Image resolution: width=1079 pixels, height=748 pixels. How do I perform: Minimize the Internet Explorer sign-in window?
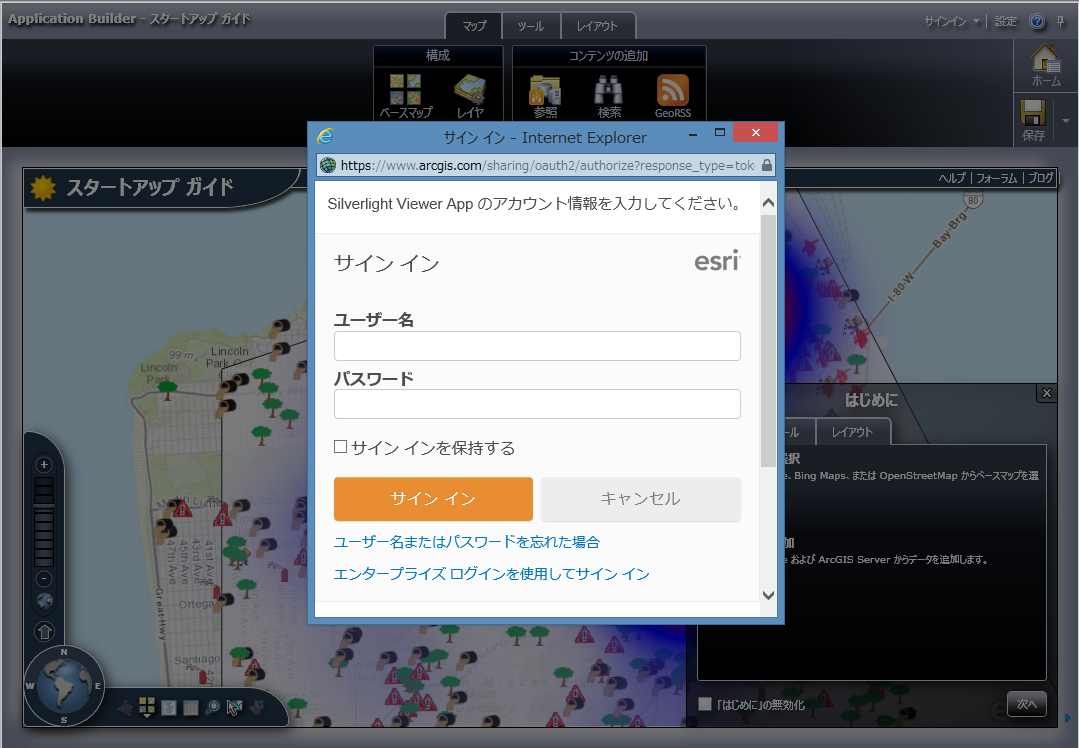tap(693, 133)
